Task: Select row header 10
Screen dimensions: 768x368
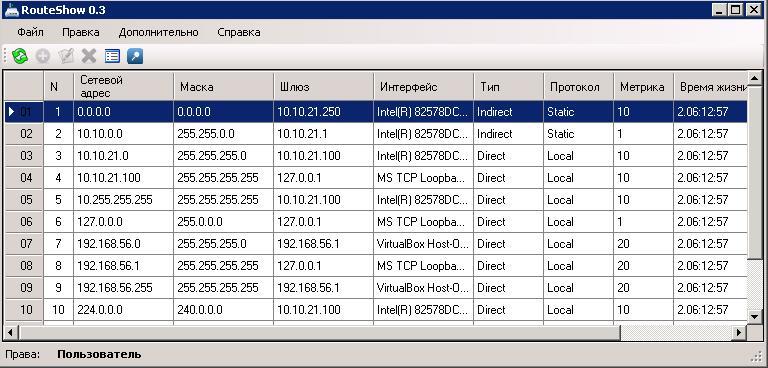Action: (x=24, y=310)
